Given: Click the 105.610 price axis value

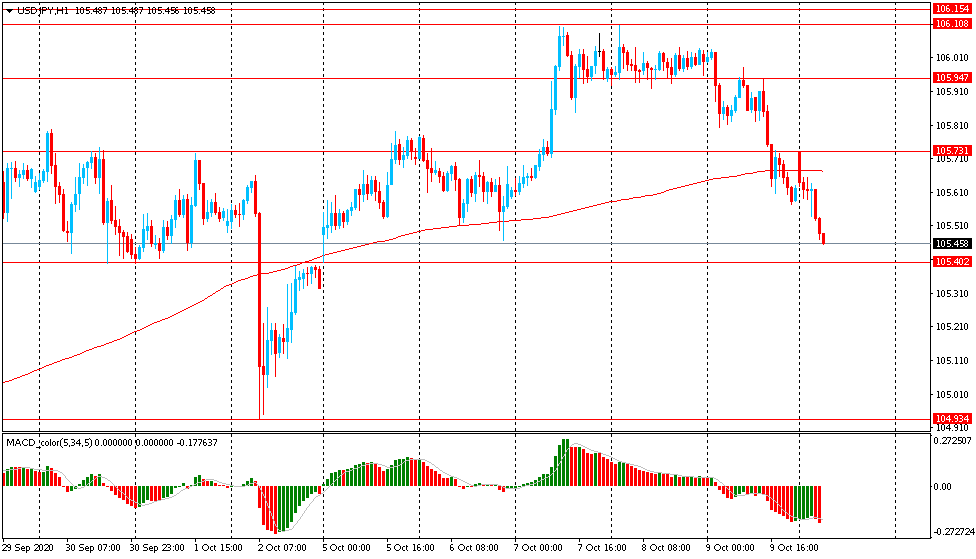Looking at the screenshot, I should coord(952,193).
